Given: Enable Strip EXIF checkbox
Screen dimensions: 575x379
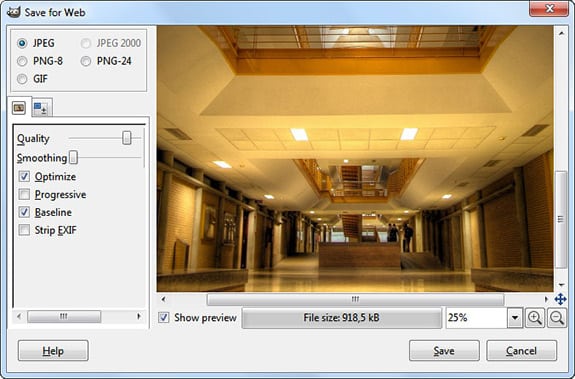Looking at the screenshot, I should tap(24, 230).
